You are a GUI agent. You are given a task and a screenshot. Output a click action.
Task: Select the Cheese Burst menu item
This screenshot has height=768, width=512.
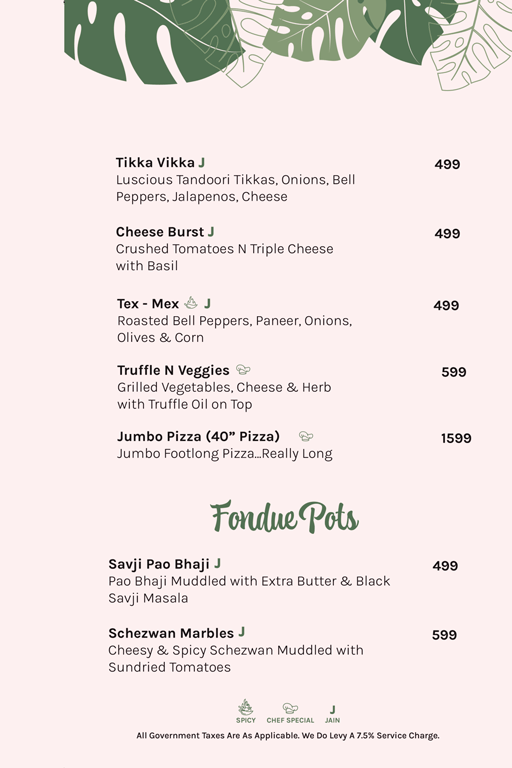(x=160, y=232)
